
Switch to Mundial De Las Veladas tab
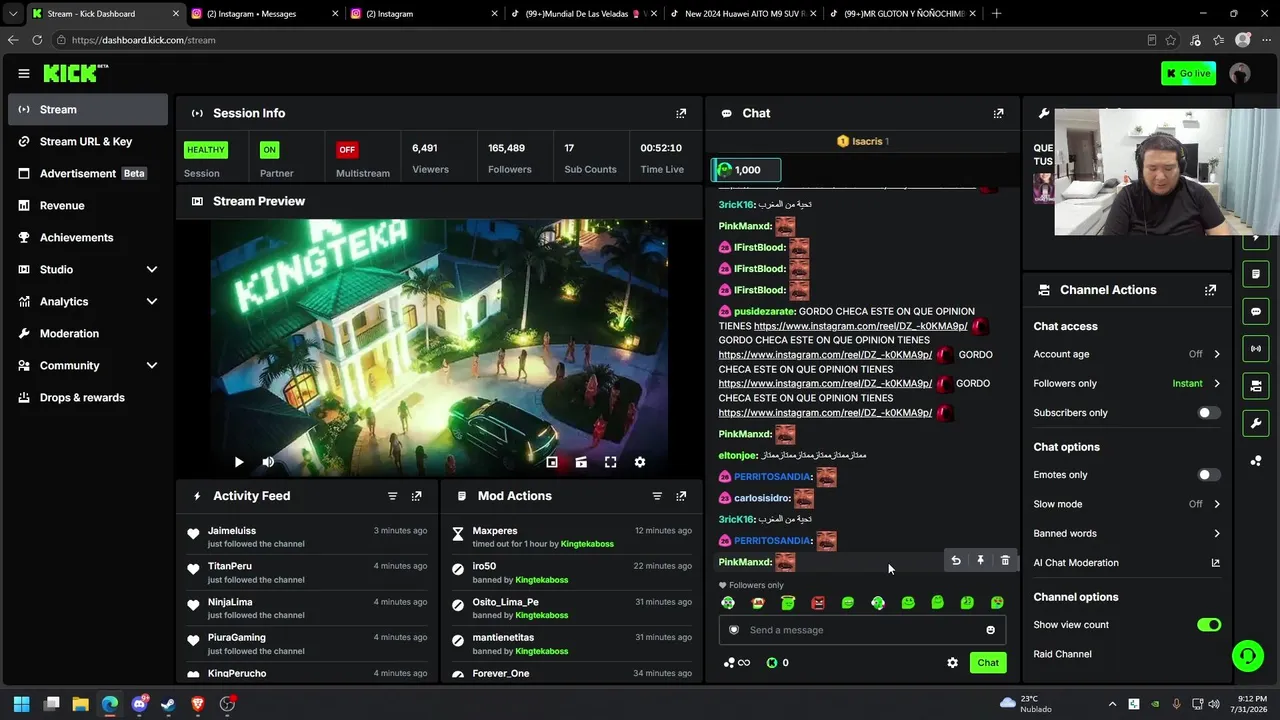click(583, 14)
